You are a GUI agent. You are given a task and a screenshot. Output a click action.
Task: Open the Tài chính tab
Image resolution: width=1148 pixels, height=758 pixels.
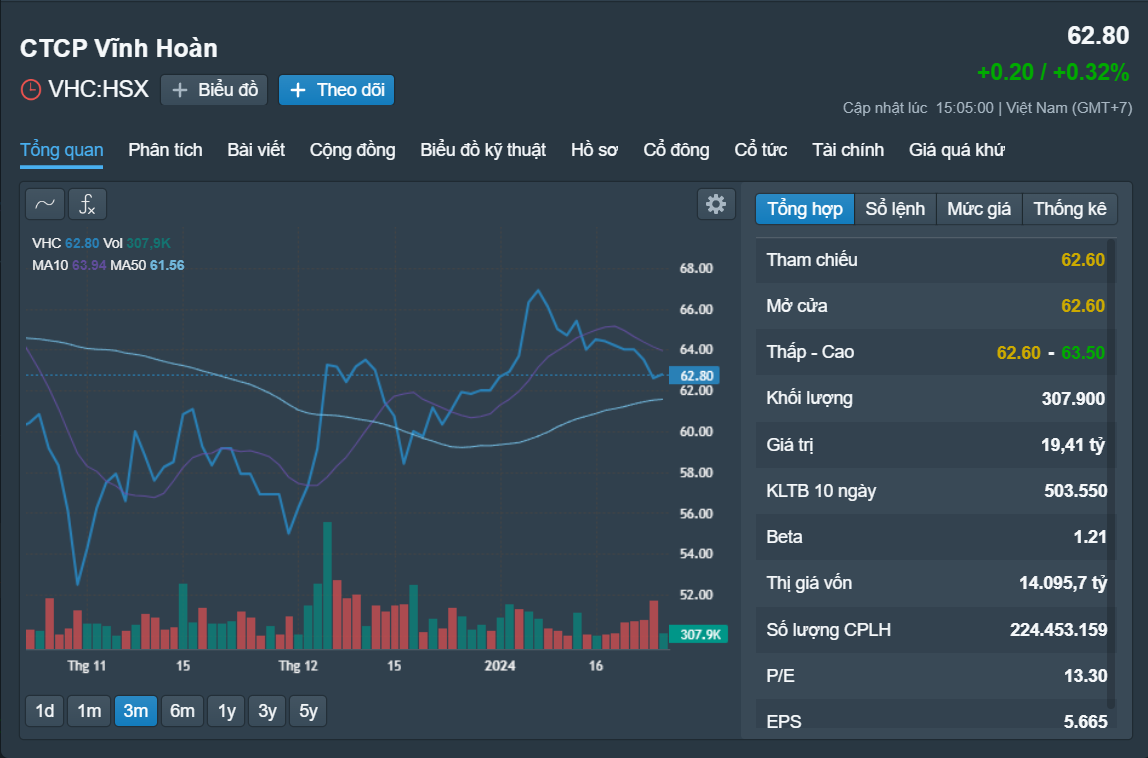point(848,150)
